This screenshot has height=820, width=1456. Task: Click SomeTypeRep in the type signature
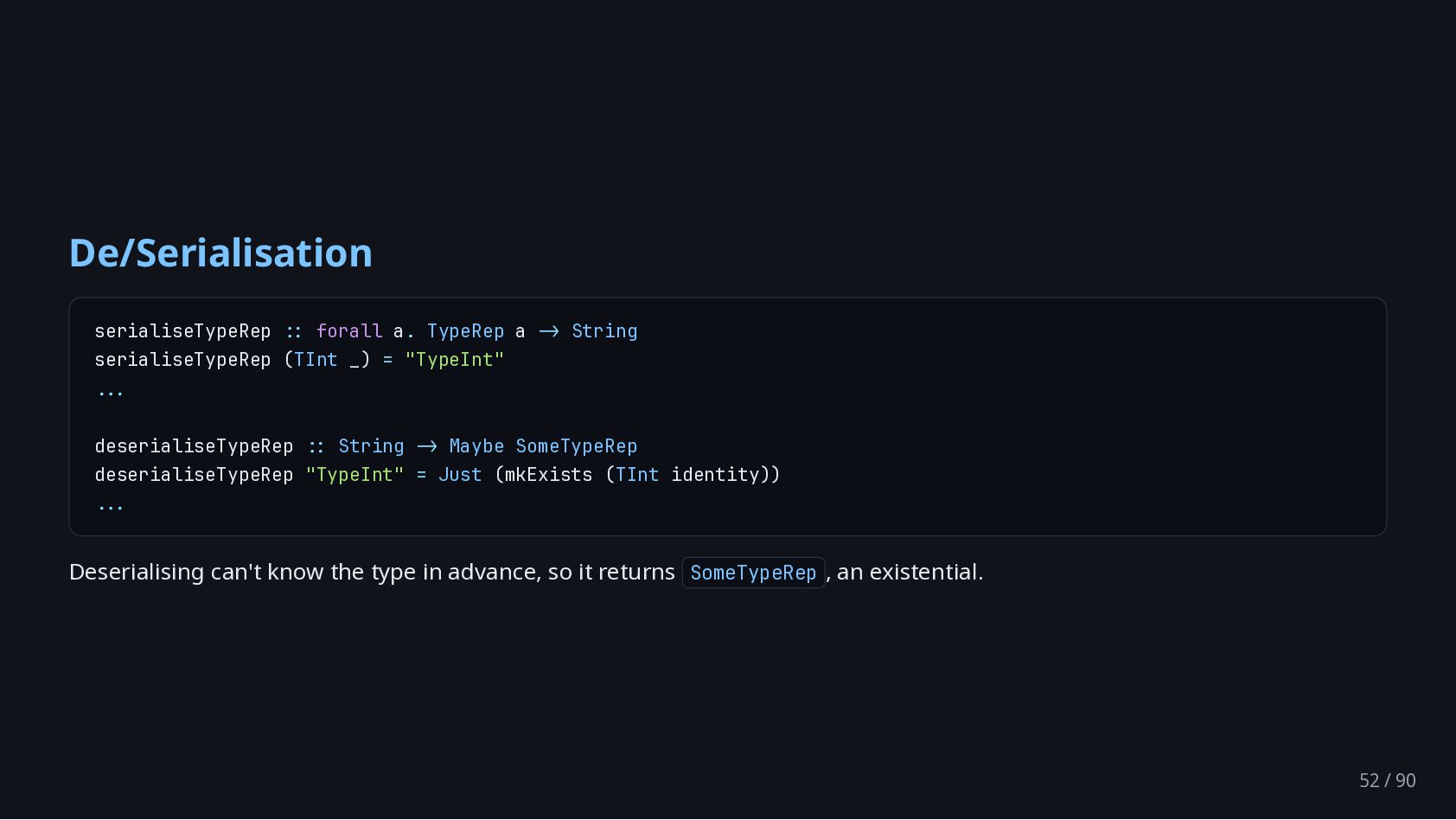577,446
